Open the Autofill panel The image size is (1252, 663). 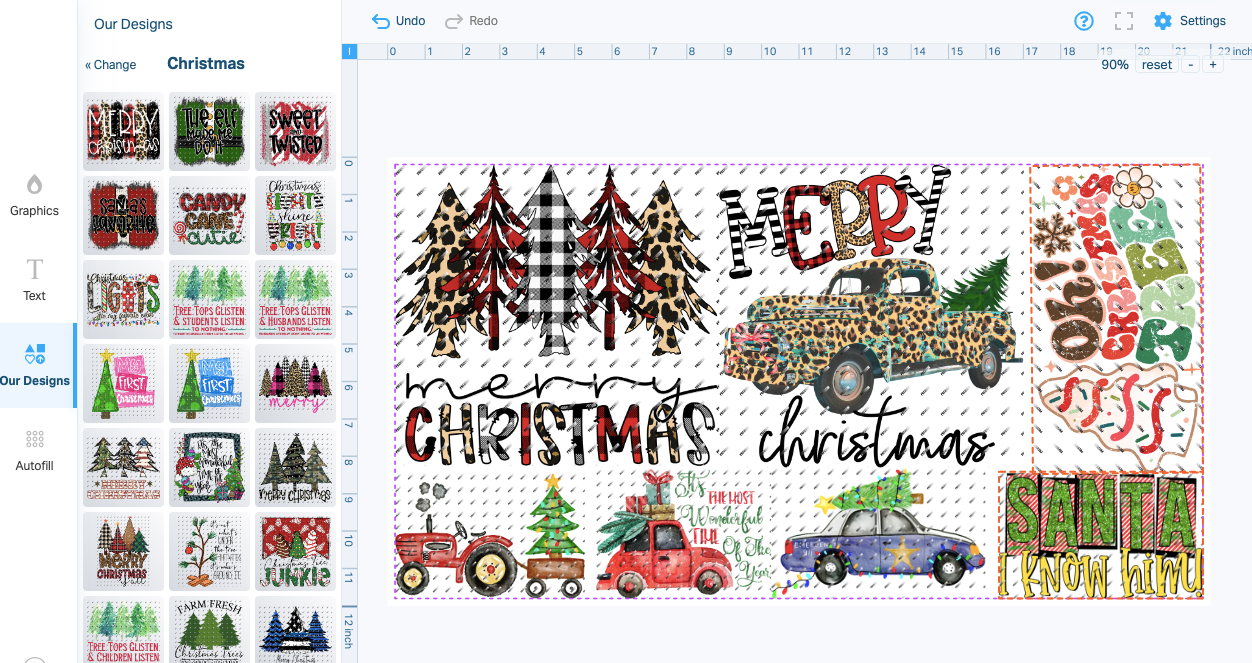pyautogui.click(x=35, y=450)
